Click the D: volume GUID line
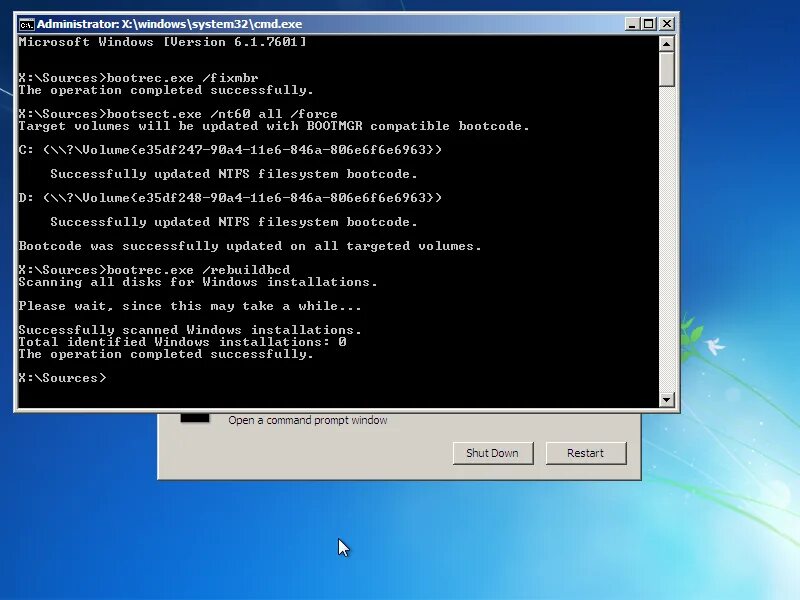 coord(230,198)
